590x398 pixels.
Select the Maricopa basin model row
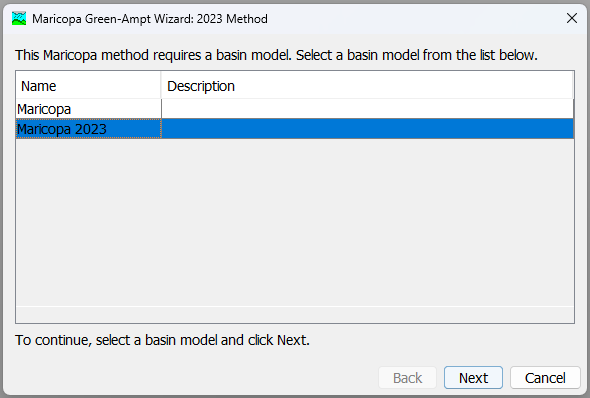[295, 109]
